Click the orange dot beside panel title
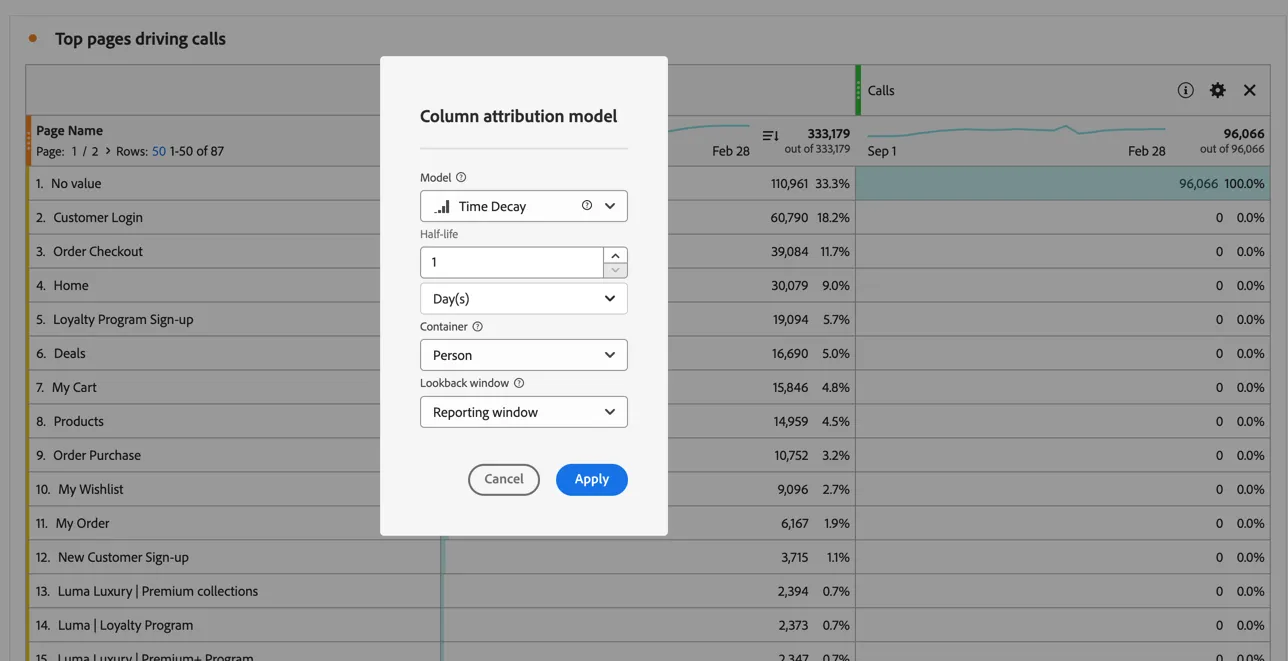Viewport: 1288px width, 661px height. tap(33, 39)
